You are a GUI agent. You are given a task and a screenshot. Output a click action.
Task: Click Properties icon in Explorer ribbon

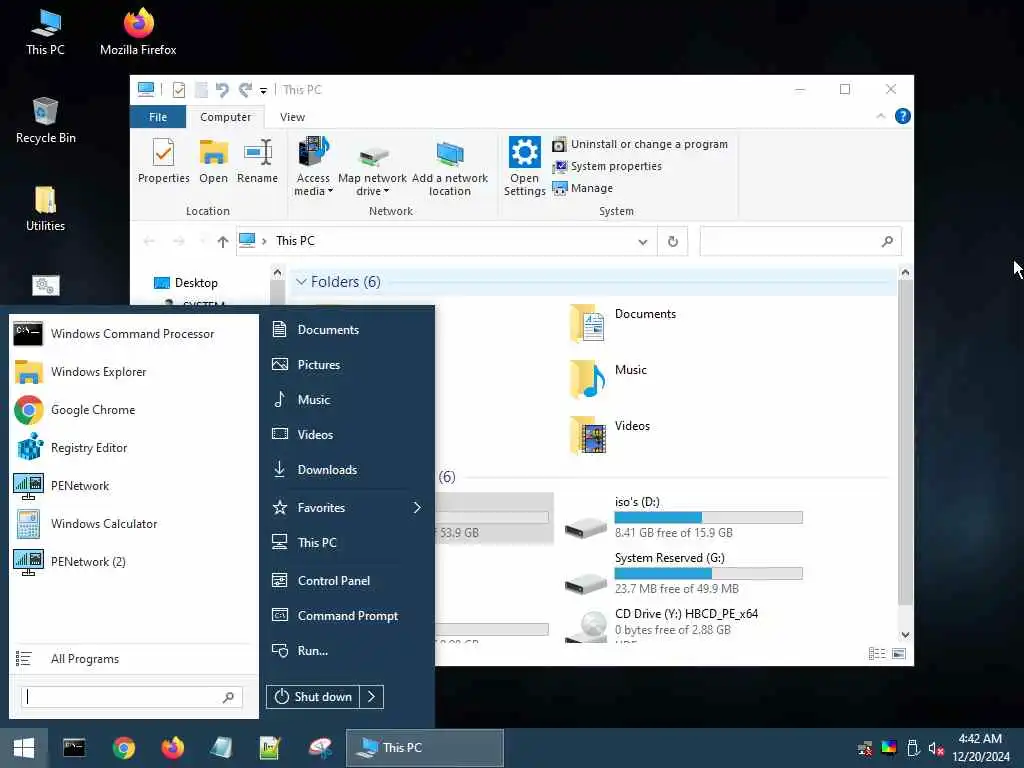point(163,161)
